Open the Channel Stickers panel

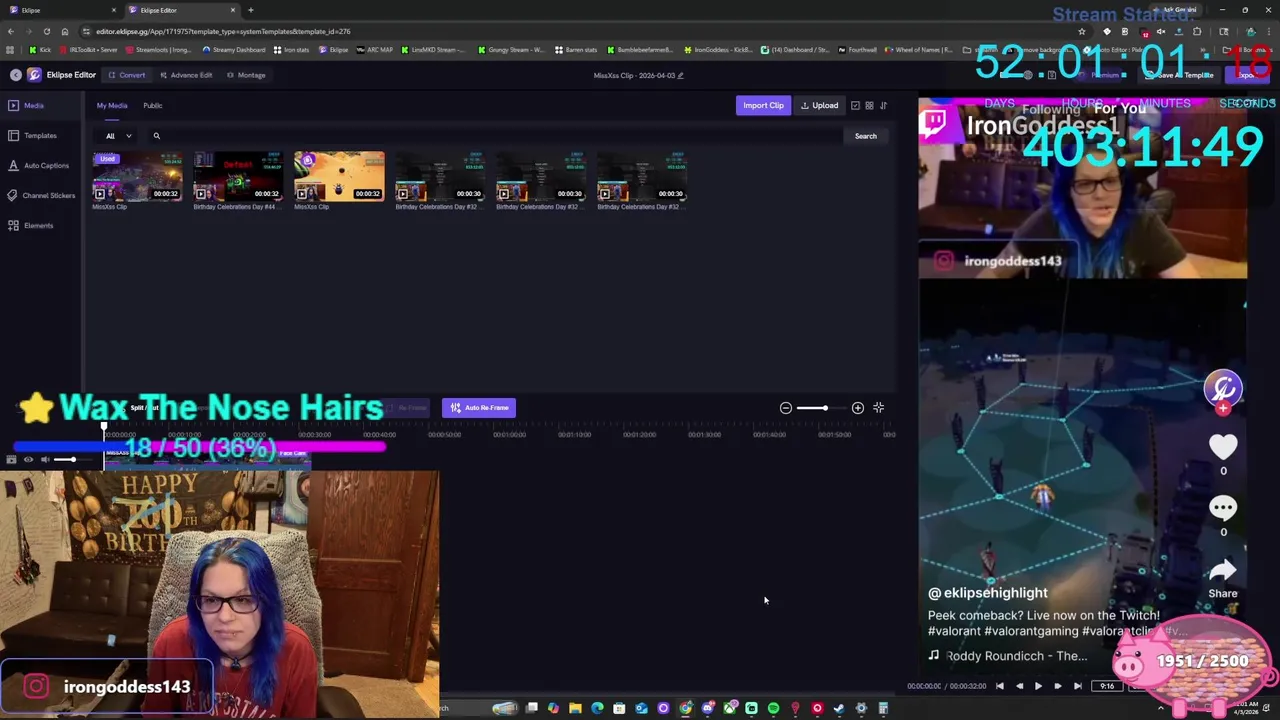pyautogui.click(x=42, y=195)
